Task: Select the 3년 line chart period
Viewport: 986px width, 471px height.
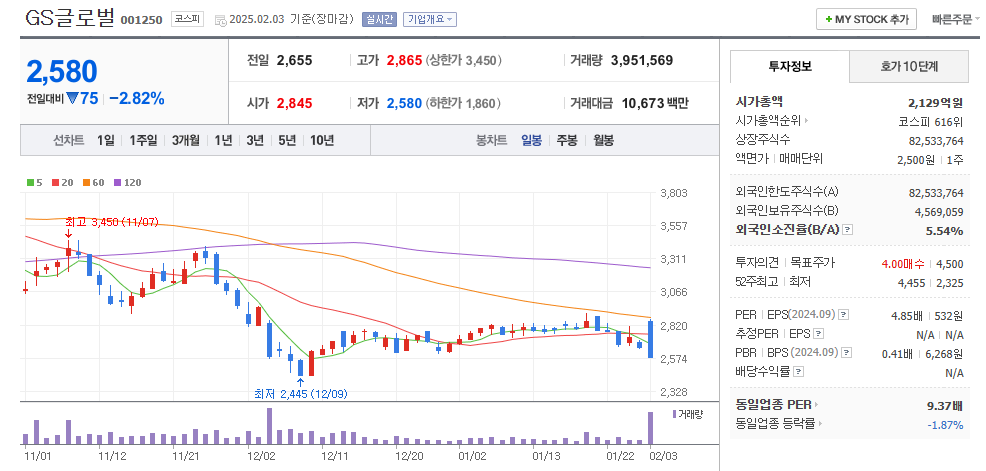Action: [x=255, y=140]
